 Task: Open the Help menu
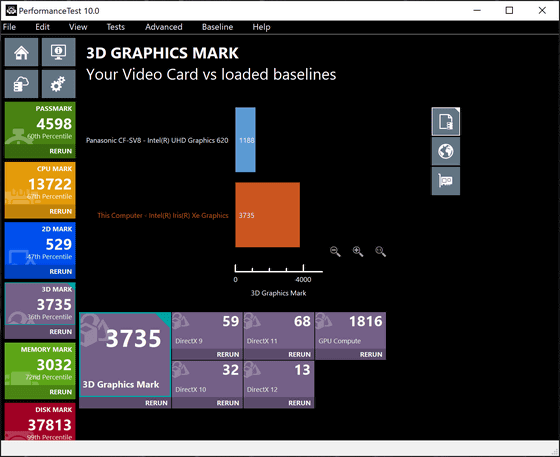click(261, 27)
